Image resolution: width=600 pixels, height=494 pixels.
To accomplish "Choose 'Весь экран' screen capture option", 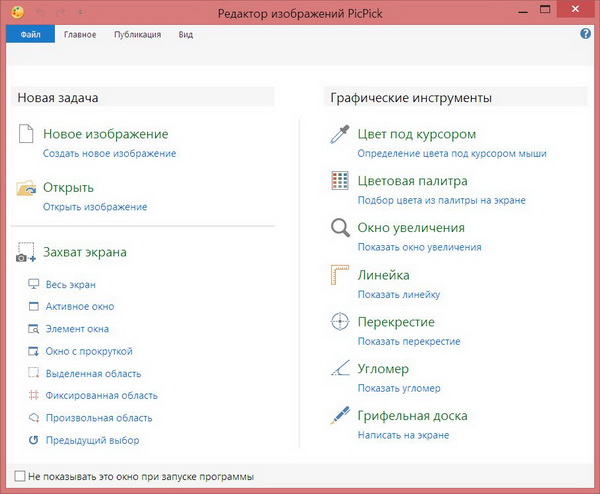I will click(x=70, y=284).
